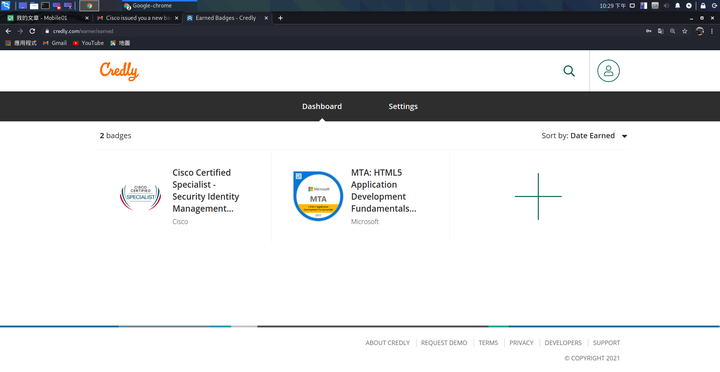Open Credly search magnifier

569,71
